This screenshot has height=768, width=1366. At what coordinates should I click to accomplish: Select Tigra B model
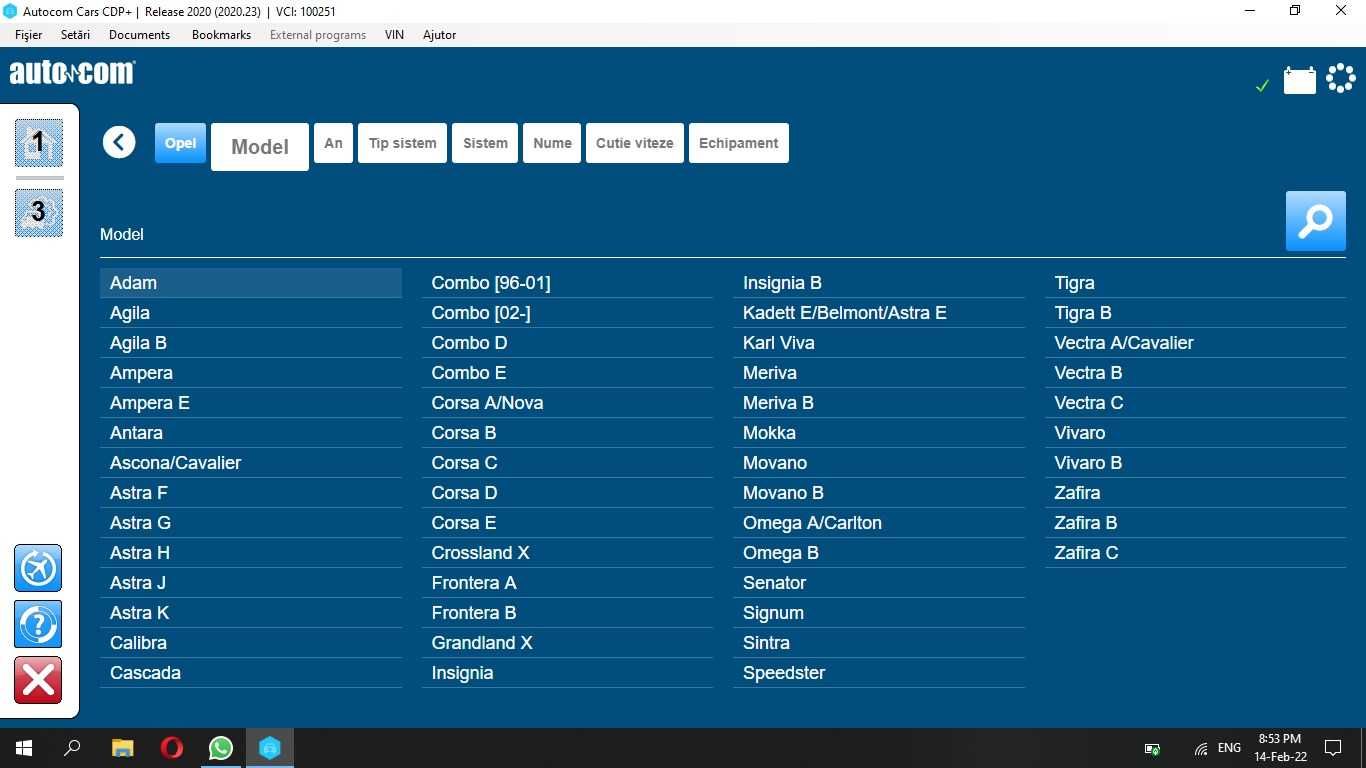(x=1196, y=313)
